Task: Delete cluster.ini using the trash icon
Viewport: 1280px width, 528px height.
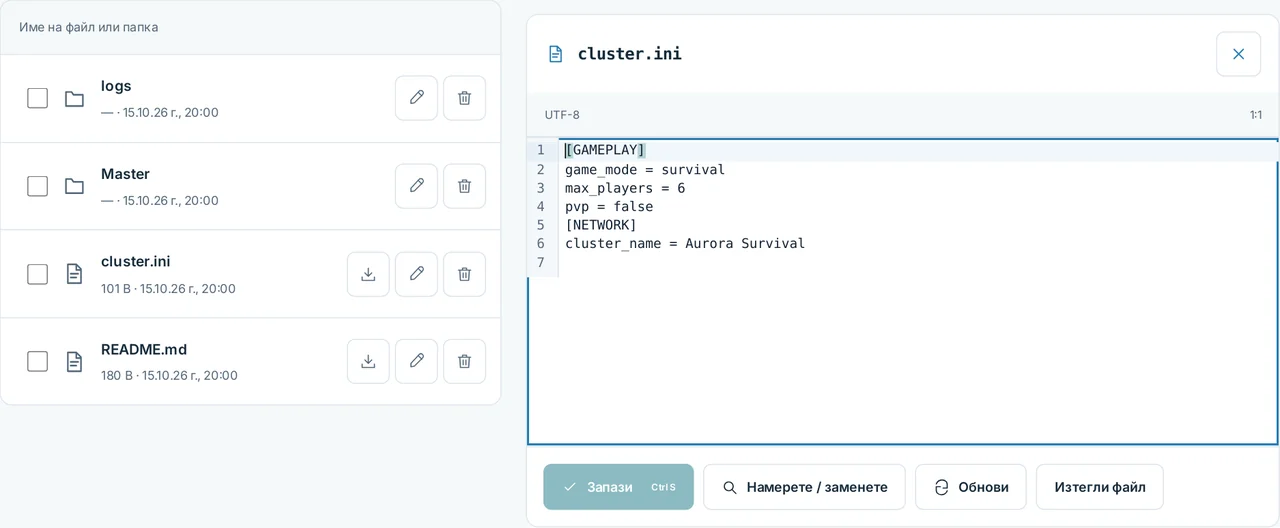Action: [x=464, y=274]
